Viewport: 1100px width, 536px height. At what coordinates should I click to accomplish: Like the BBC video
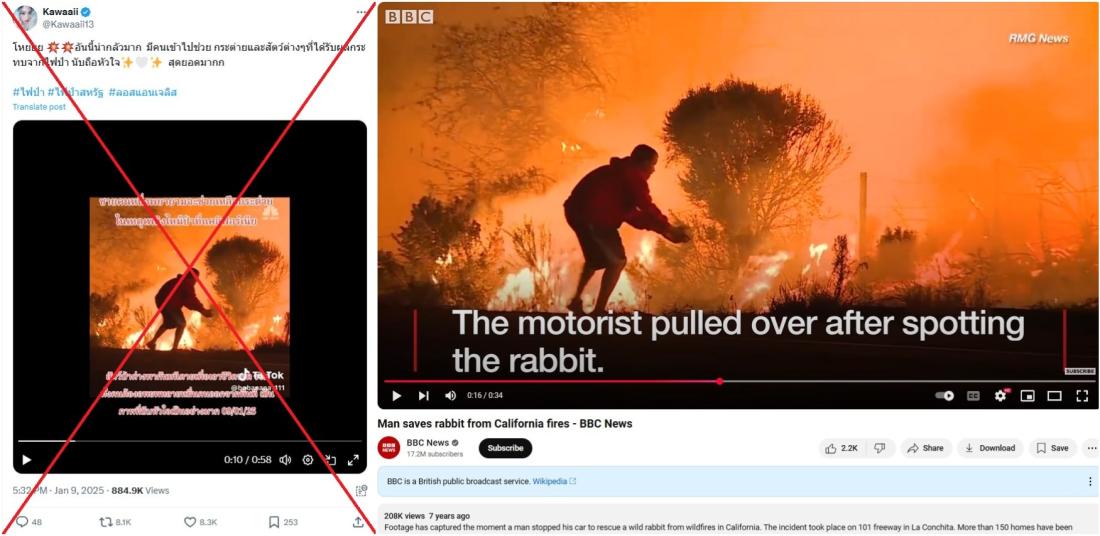pos(842,448)
